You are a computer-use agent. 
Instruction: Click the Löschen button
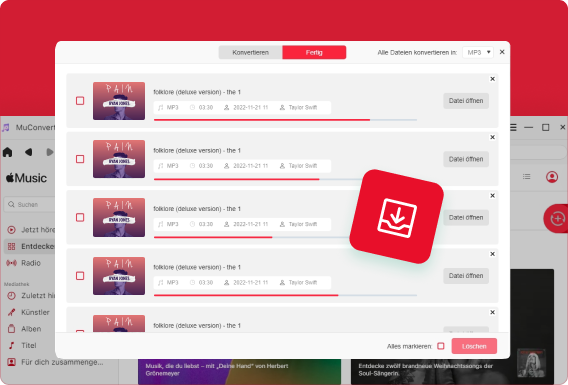click(474, 346)
